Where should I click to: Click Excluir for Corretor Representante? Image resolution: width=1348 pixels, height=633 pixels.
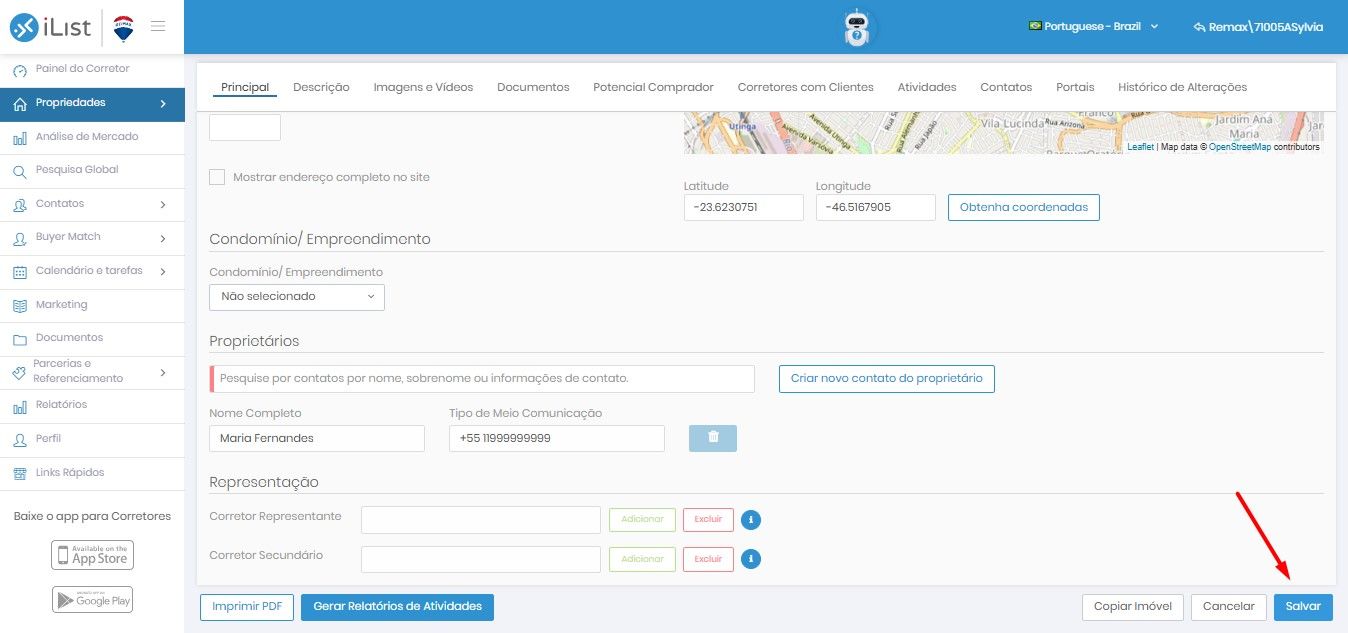tap(708, 520)
